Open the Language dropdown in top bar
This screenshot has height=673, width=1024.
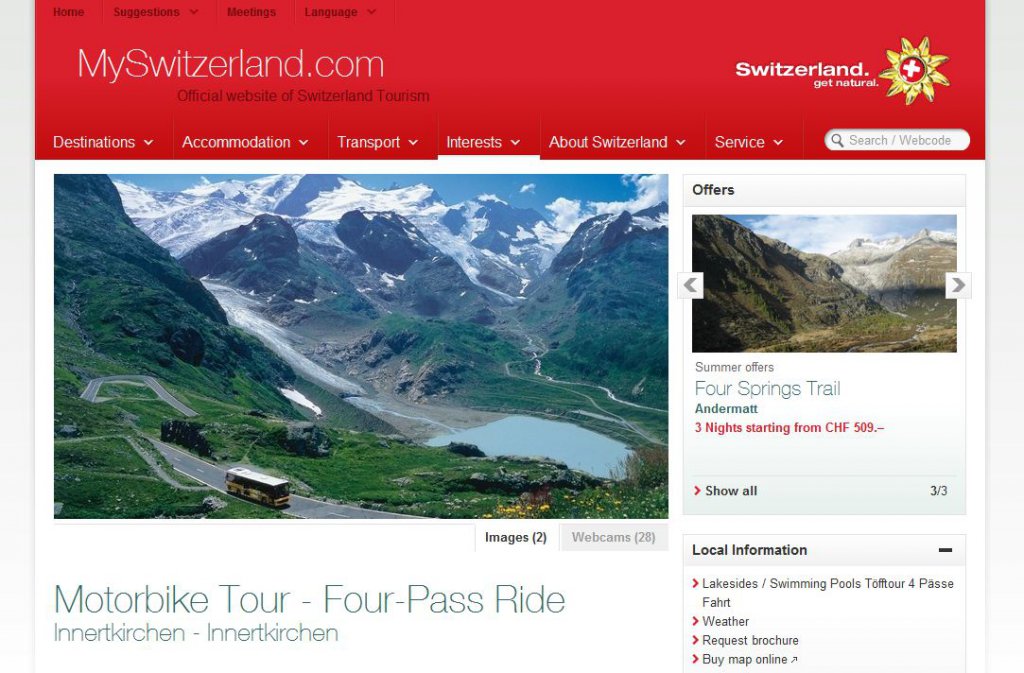[340, 12]
